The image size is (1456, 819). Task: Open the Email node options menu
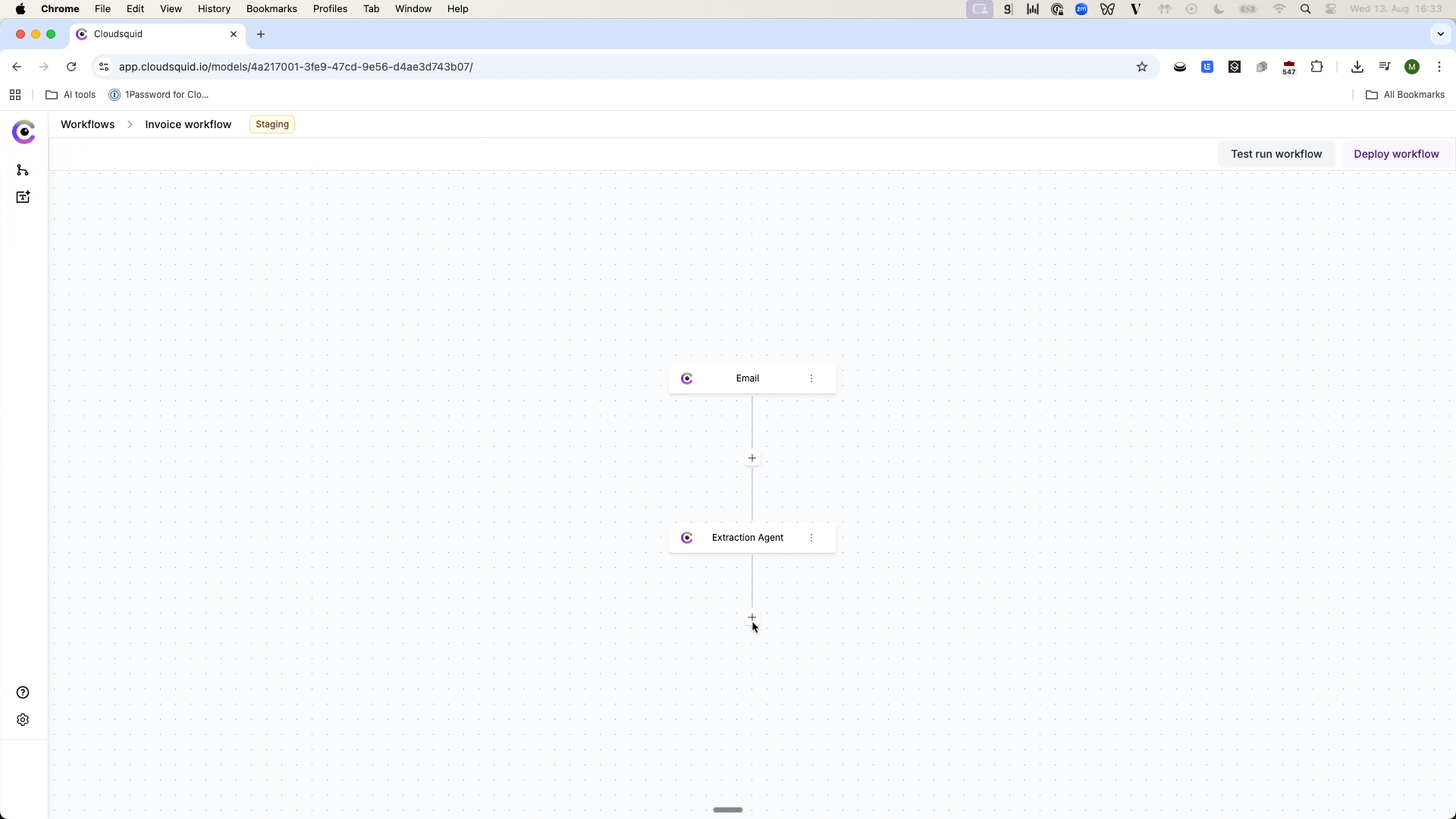click(x=811, y=378)
